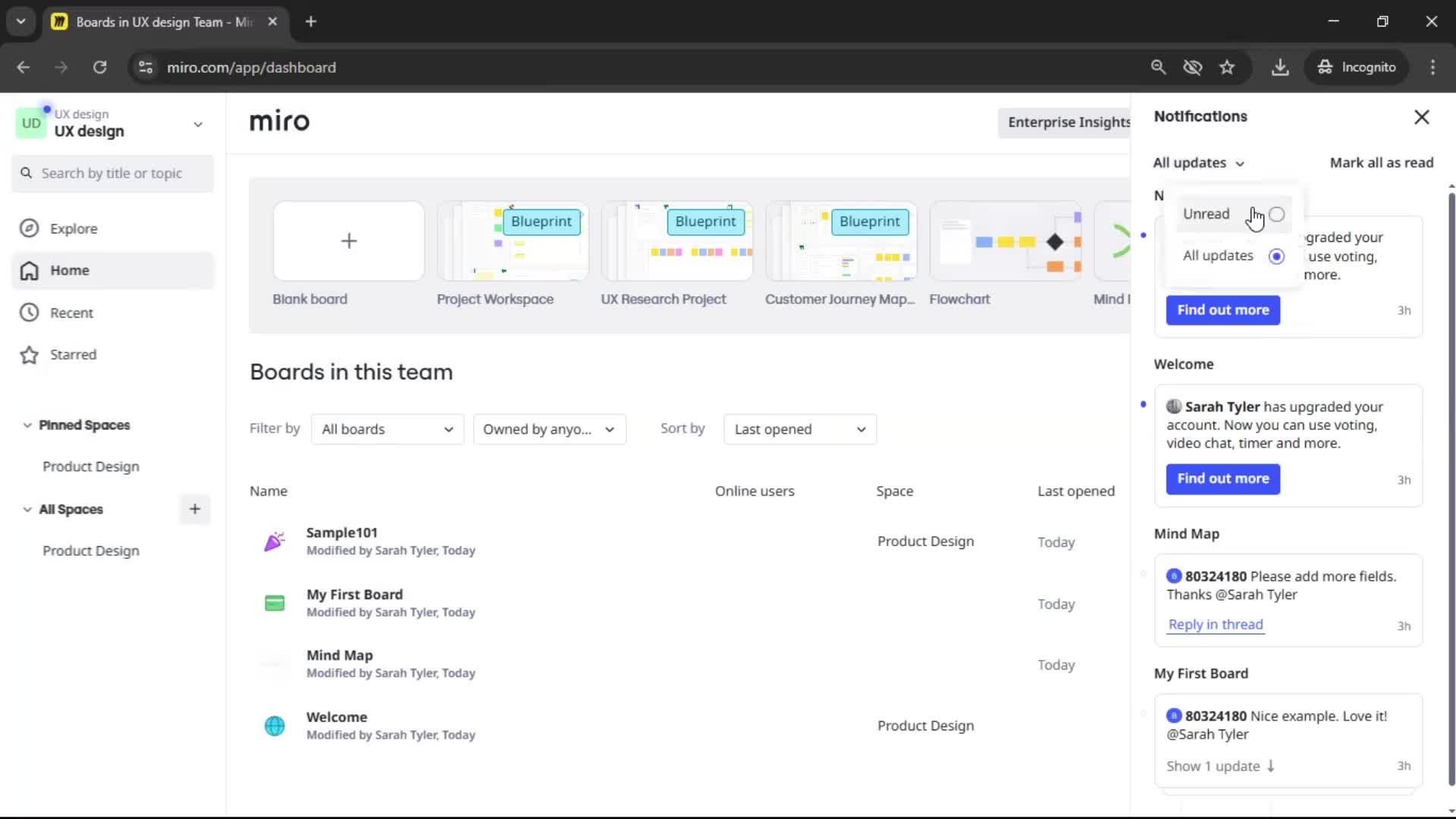Expand Show 1 update in My First Board
The width and height of the screenshot is (1456, 819).
[x=1220, y=766]
